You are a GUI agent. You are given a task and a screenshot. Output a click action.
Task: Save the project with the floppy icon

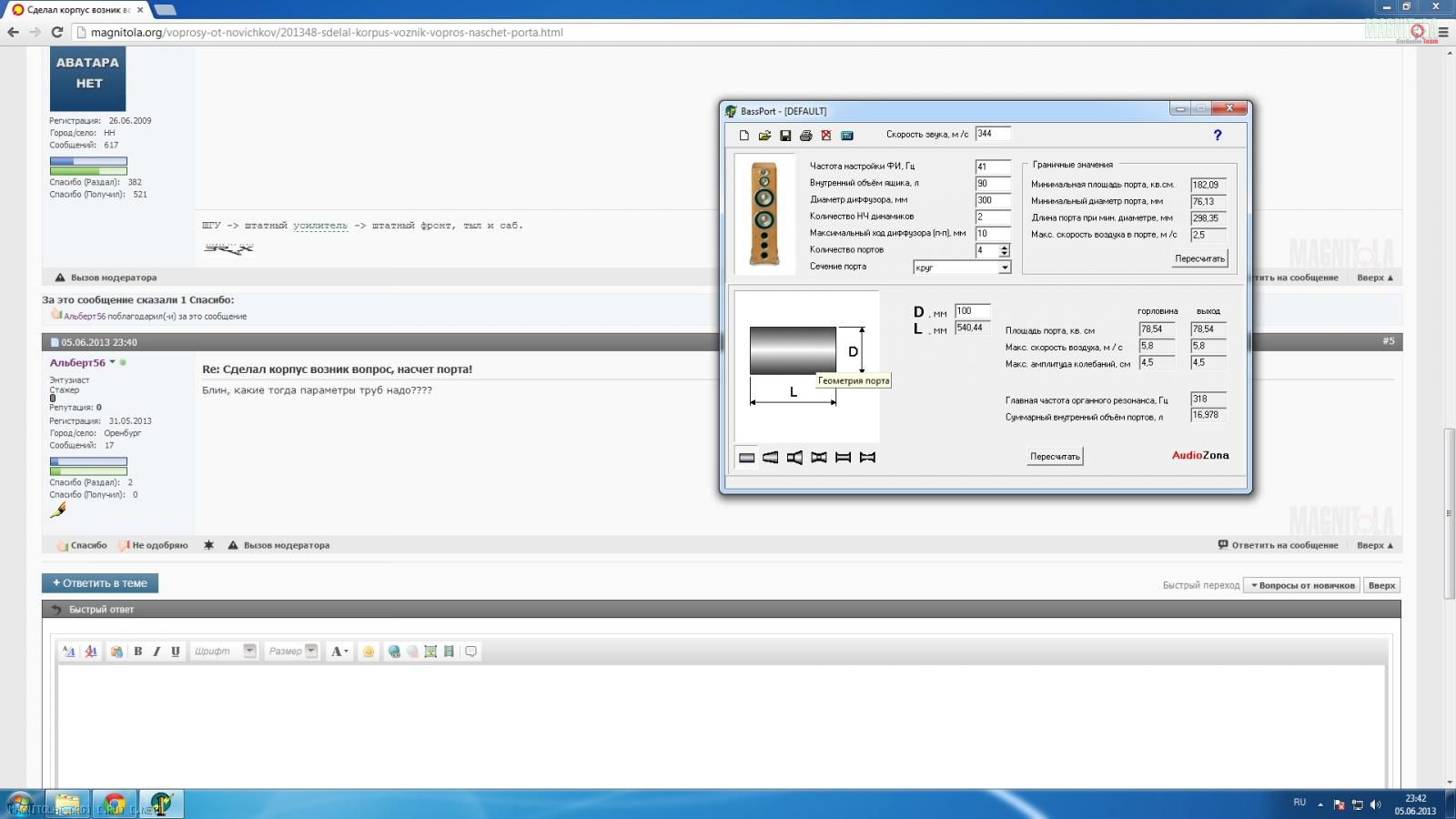point(785,136)
